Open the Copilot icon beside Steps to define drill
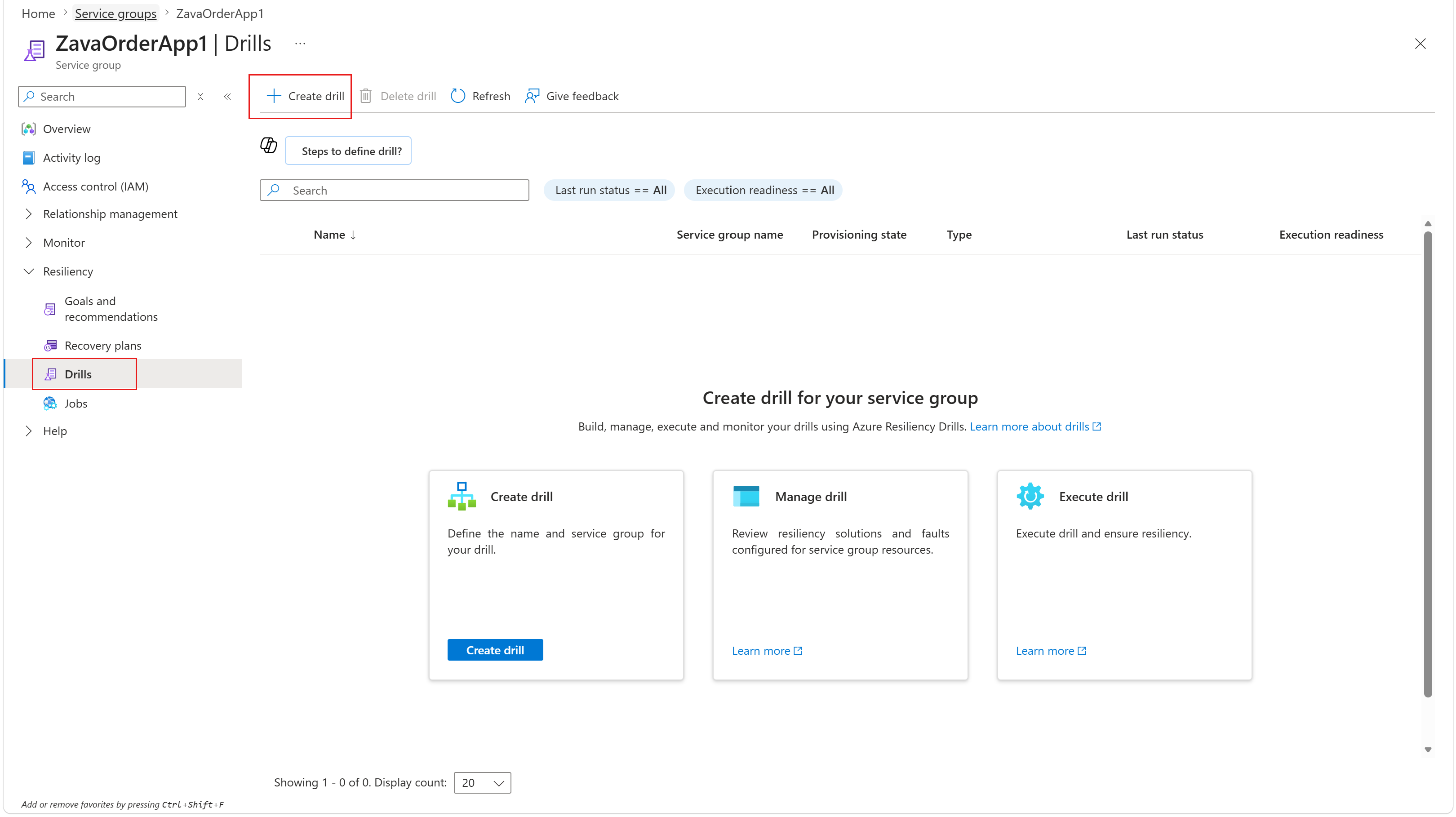The width and height of the screenshot is (1456, 817). pyautogui.click(x=268, y=145)
